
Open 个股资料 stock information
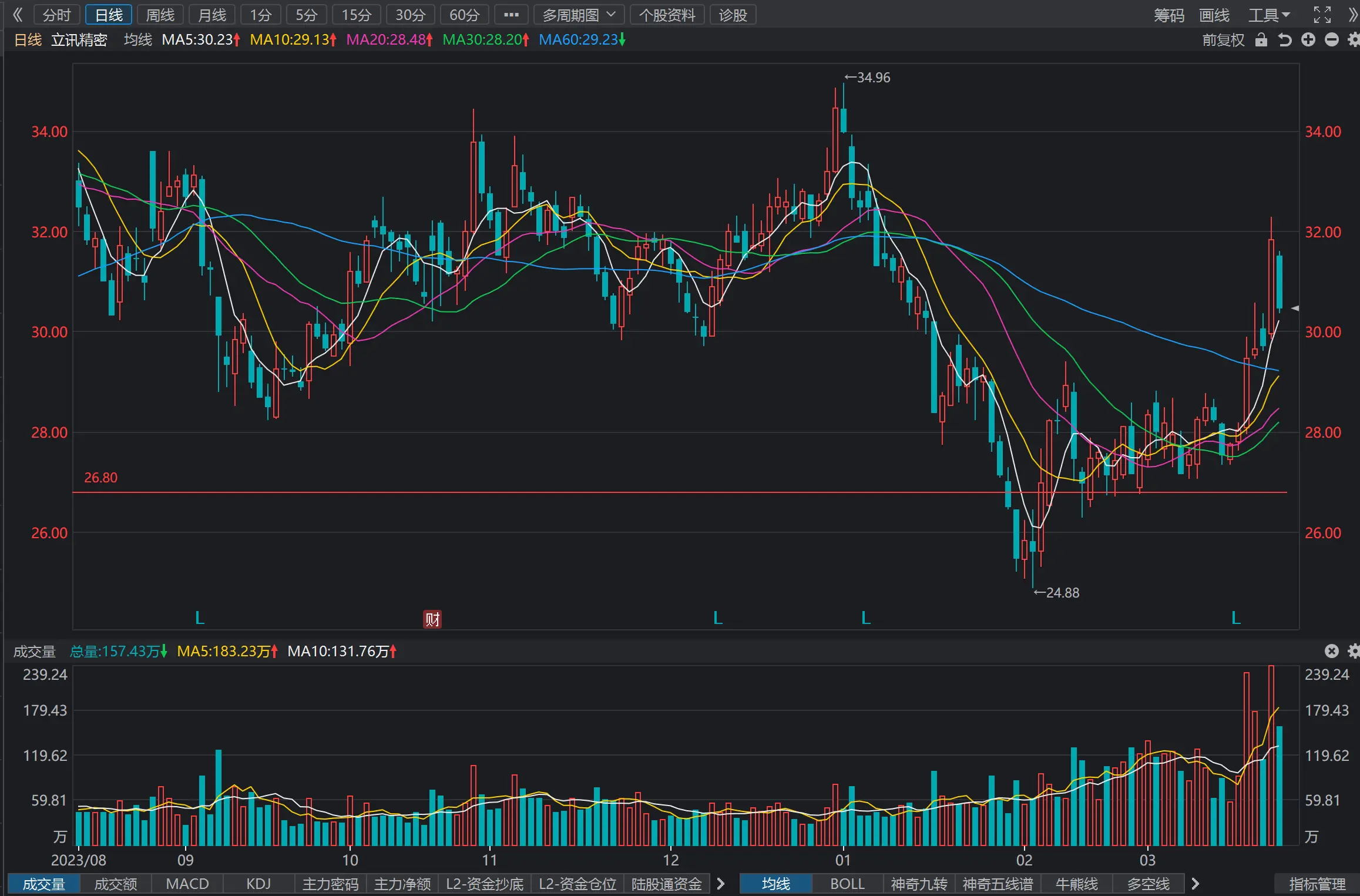click(667, 15)
